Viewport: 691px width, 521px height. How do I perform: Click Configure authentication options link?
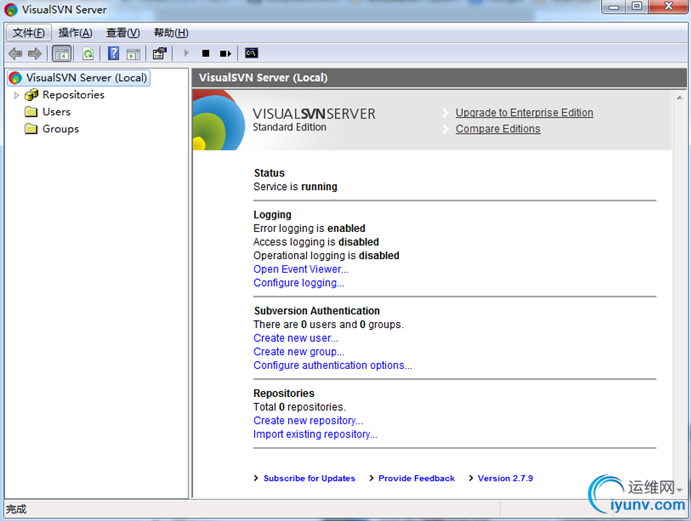tap(333, 365)
